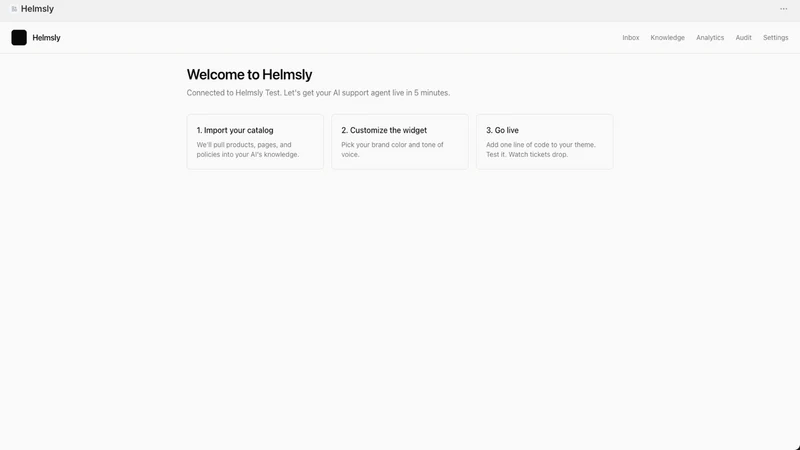Open Settings in the top navigation
The image size is (800, 450).
[776, 37]
